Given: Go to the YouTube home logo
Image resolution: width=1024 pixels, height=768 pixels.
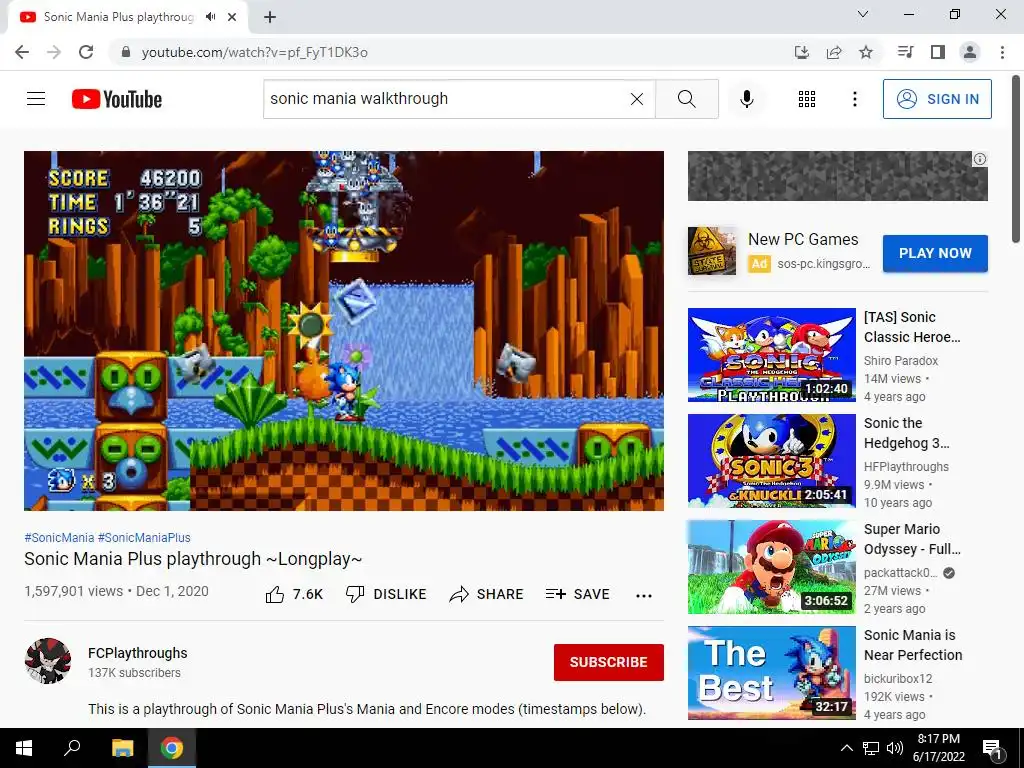Looking at the screenshot, I should tap(117, 99).
